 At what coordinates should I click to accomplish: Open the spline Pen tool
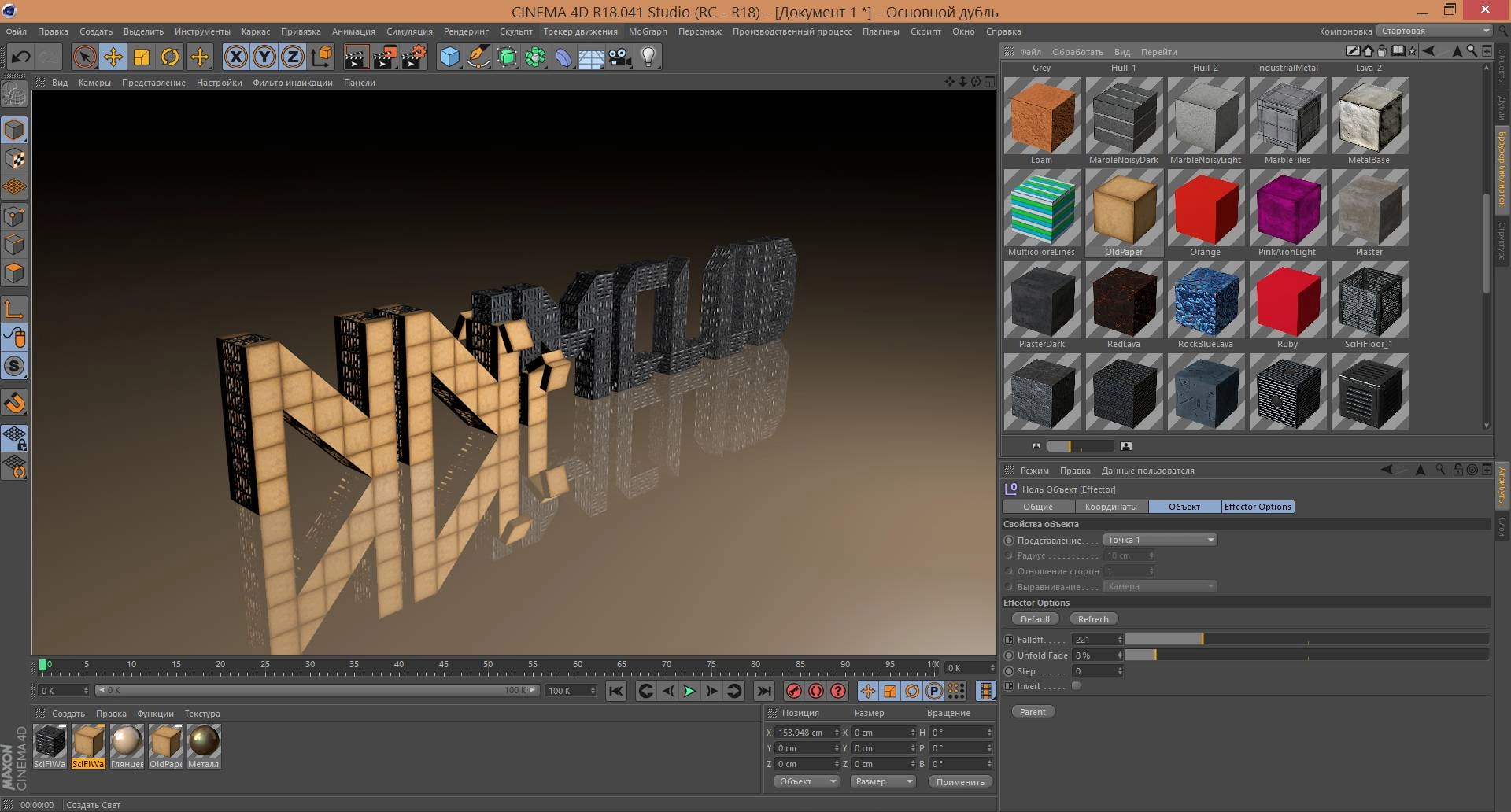click(x=478, y=57)
